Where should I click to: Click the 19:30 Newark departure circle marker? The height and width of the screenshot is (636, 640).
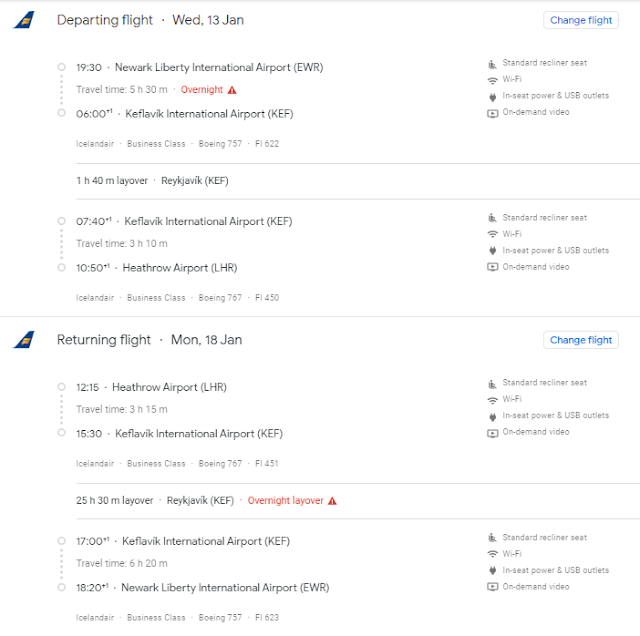coord(61,67)
